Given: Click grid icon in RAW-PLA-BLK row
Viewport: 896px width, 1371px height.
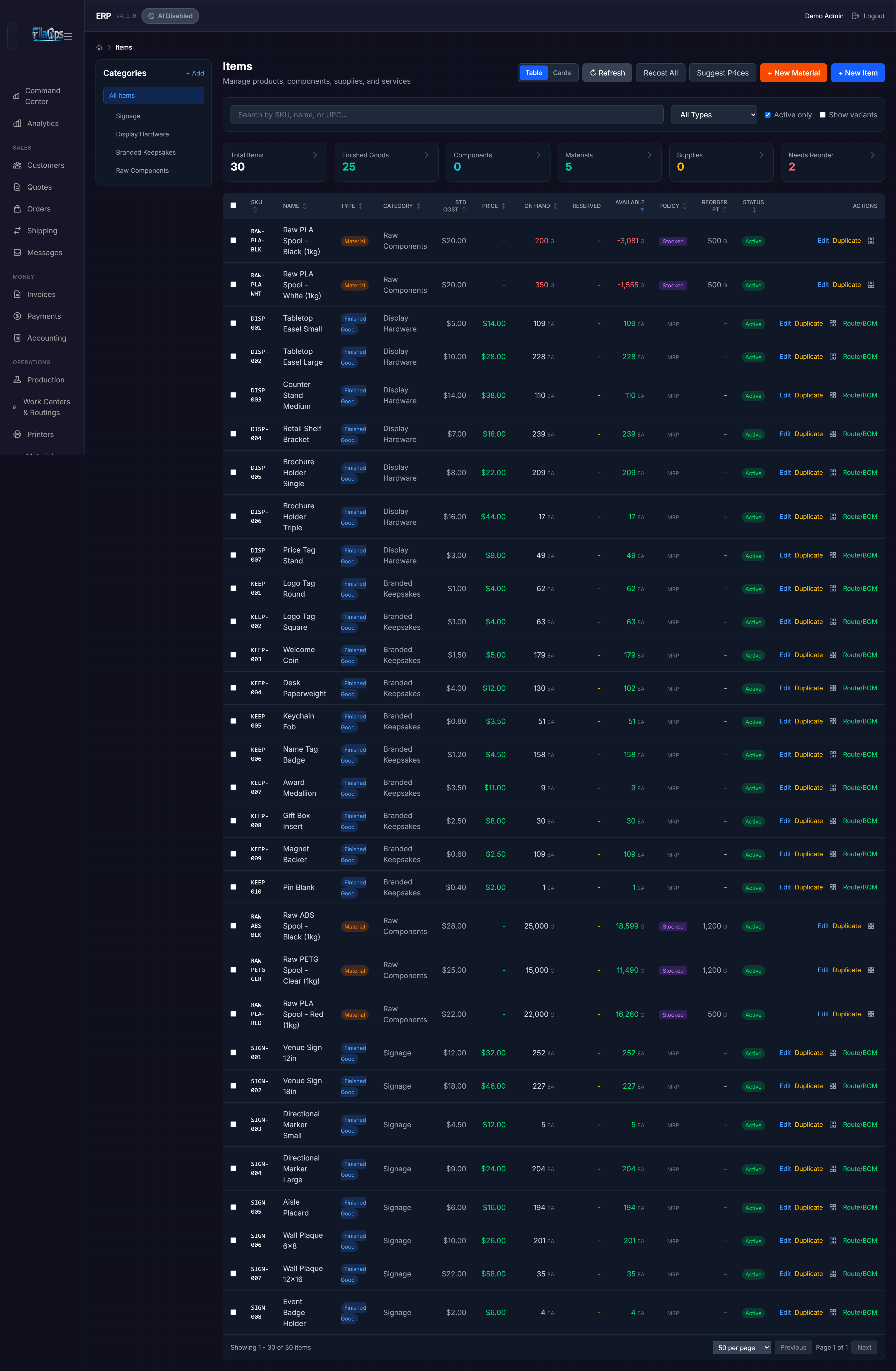Looking at the screenshot, I should pos(871,241).
